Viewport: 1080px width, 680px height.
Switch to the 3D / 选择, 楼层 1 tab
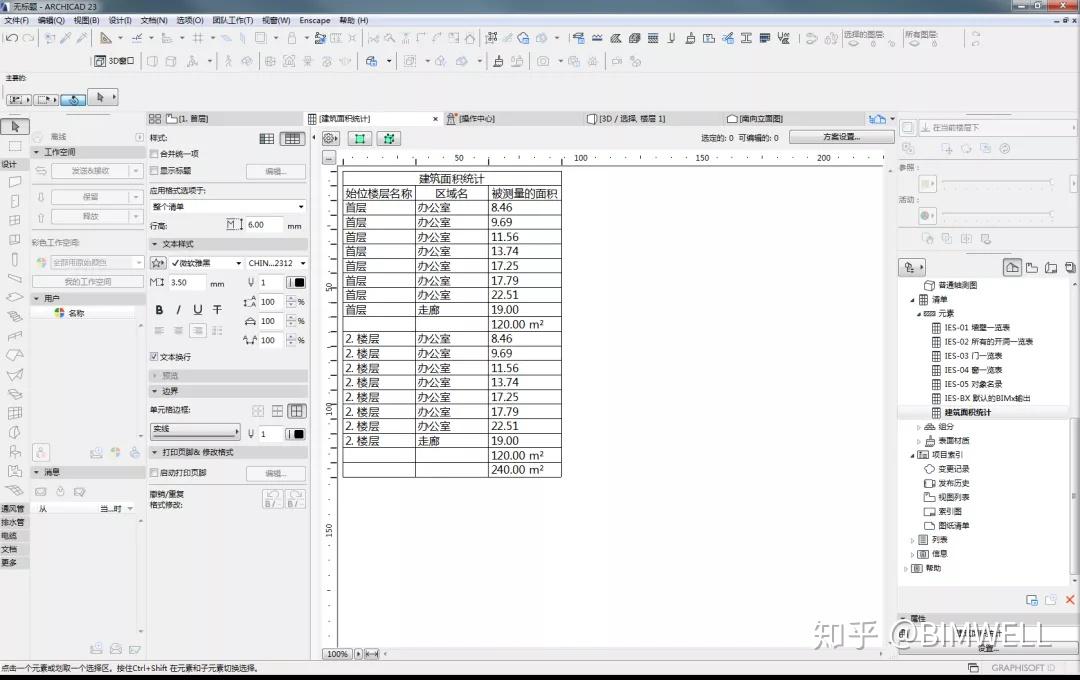pos(632,119)
